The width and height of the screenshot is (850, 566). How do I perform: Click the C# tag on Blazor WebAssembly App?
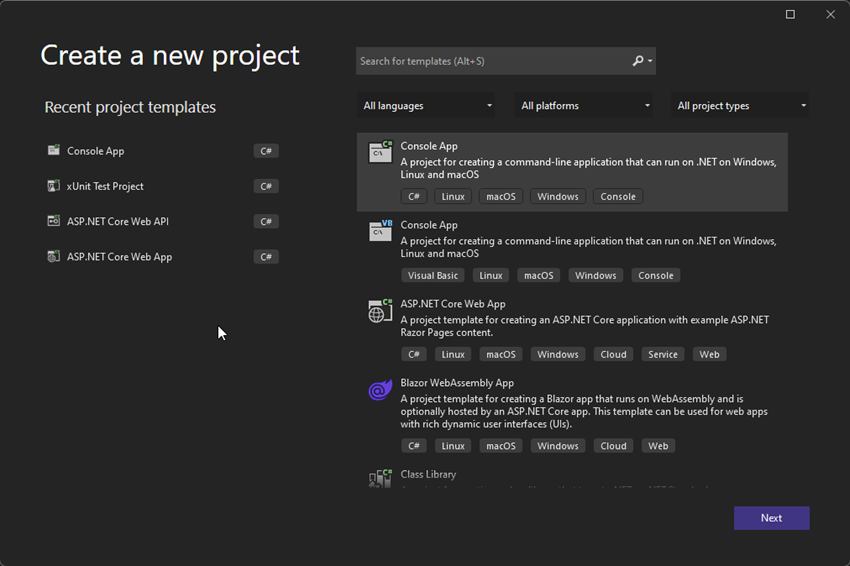click(414, 446)
